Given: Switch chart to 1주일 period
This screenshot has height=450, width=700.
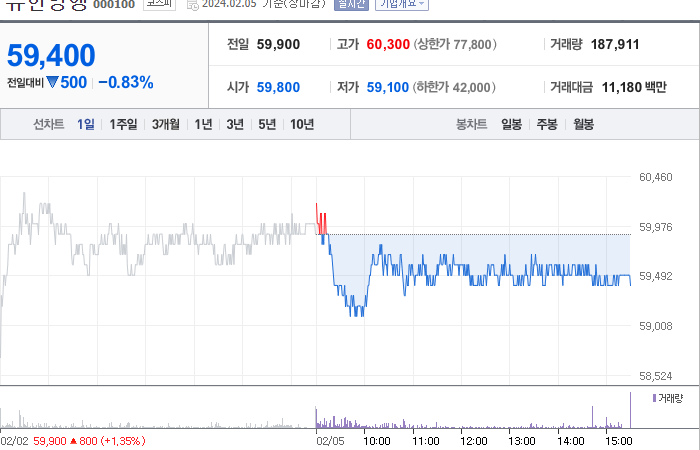Looking at the screenshot, I should click(x=123, y=124).
